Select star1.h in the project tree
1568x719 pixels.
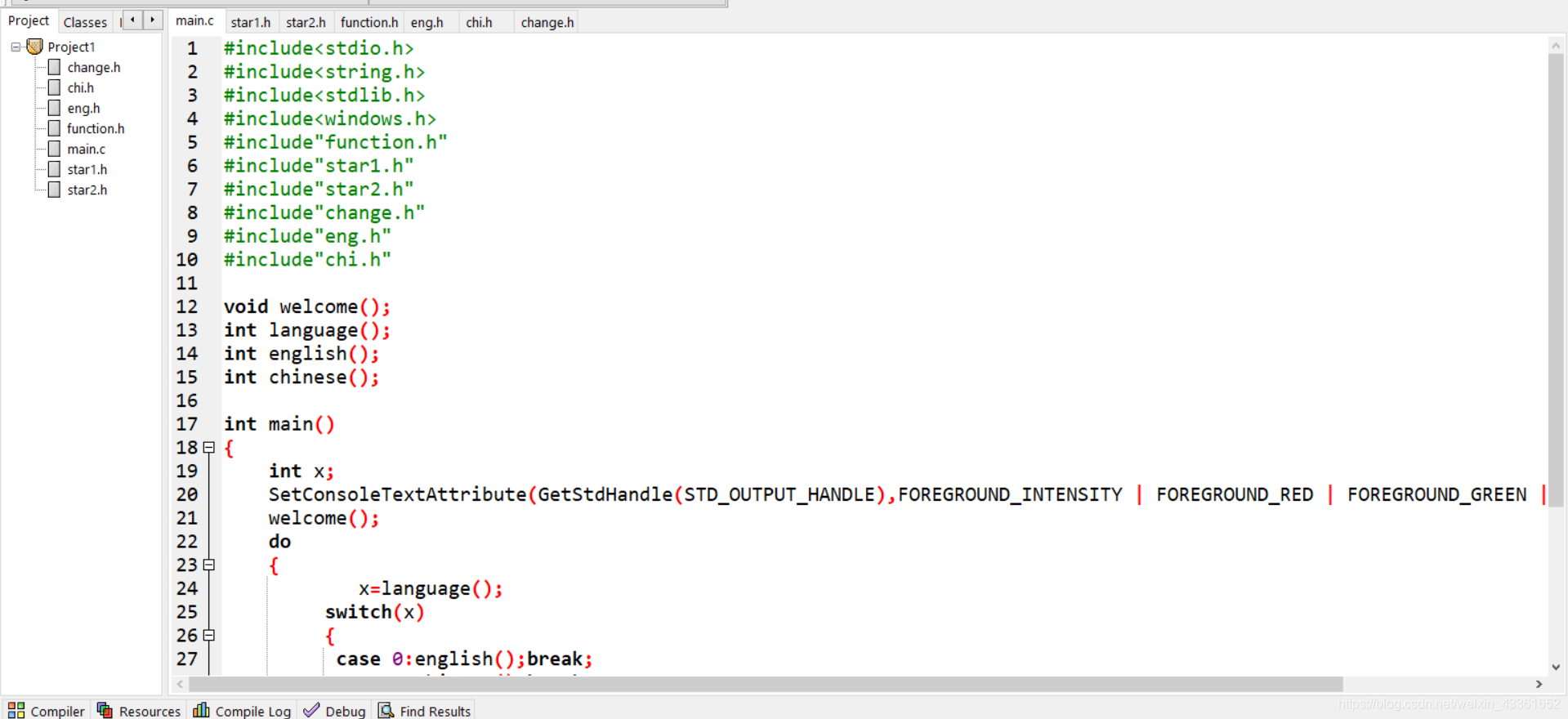pos(87,169)
